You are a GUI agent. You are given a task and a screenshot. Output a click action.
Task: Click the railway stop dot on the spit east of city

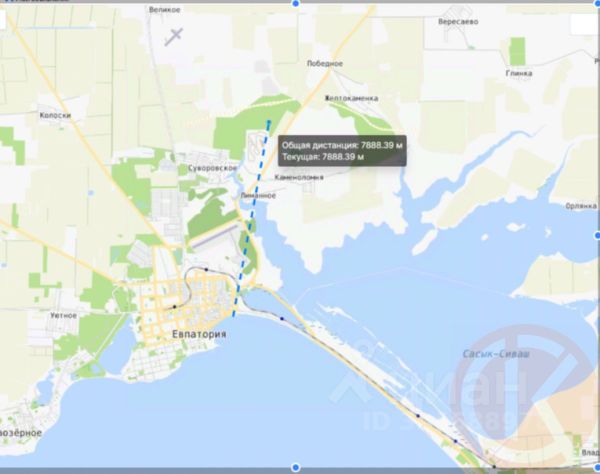pos(282,318)
